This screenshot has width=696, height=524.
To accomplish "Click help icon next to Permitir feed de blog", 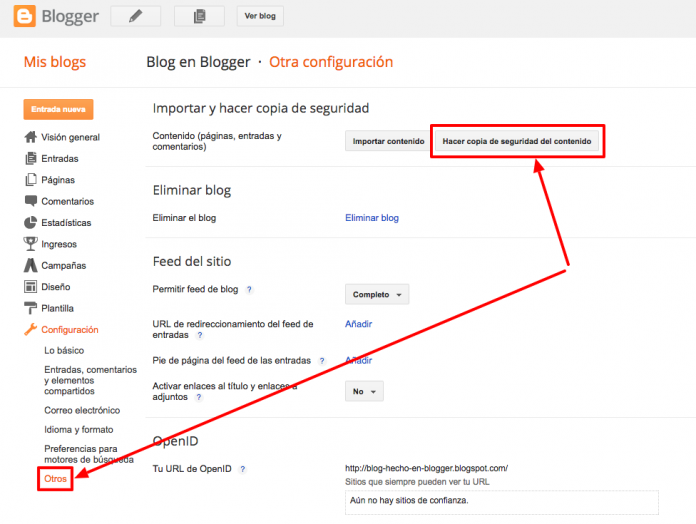I will pos(249,290).
